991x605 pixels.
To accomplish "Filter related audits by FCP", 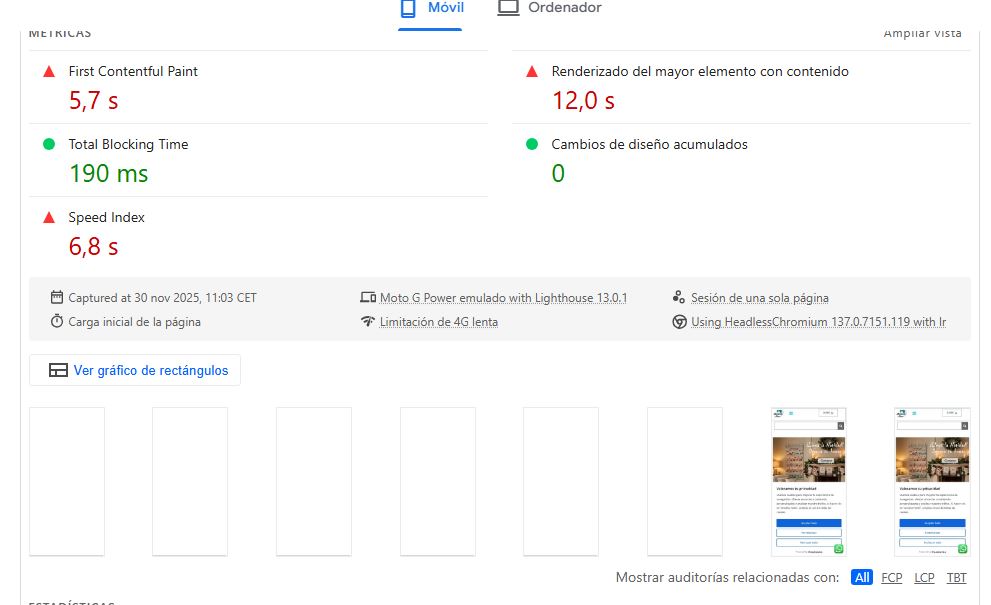I will click(x=891, y=578).
